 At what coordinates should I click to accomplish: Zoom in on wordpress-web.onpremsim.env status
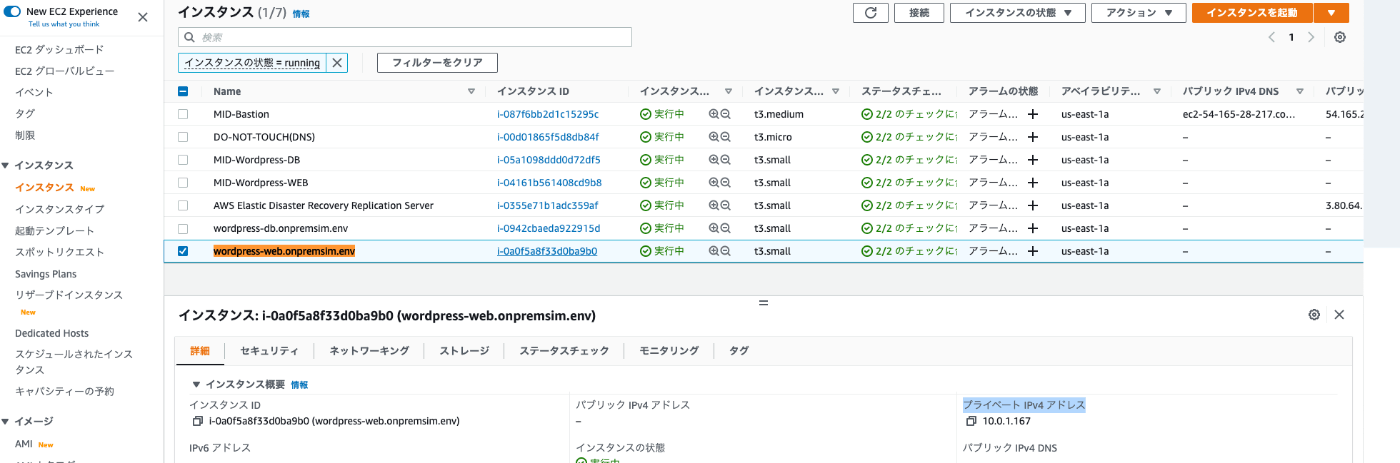(x=714, y=251)
